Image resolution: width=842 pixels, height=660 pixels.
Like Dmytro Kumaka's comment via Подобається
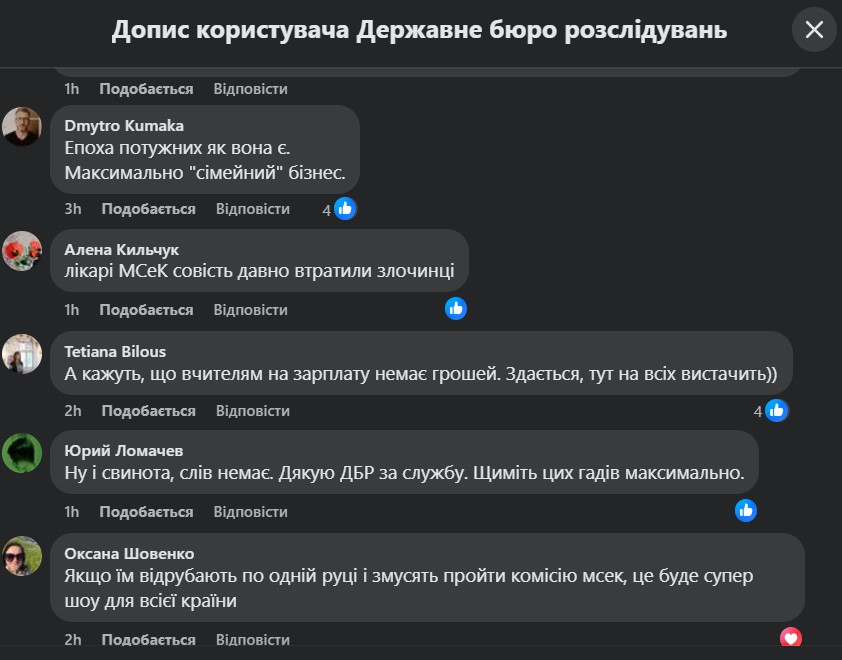[x=148, y=209]
